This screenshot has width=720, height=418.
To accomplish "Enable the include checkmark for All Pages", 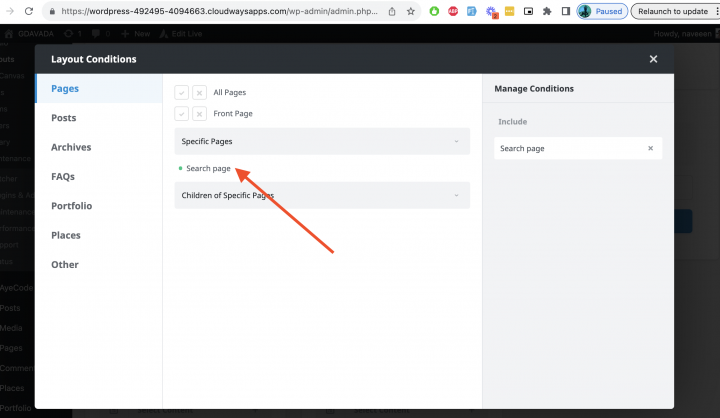I will (x=182, y=92).
